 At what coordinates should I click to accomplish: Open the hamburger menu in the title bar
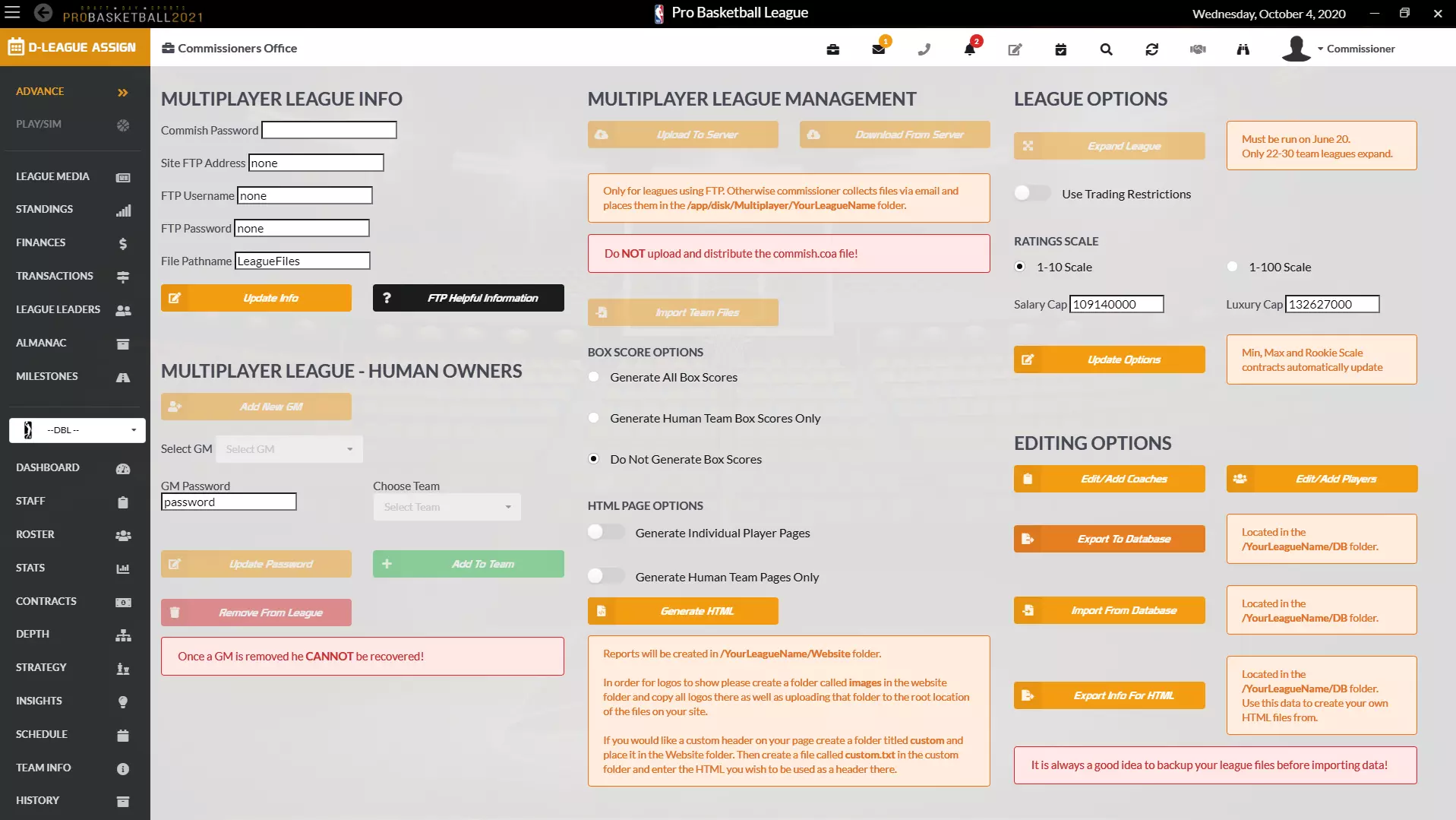pyautogui.click(x=12, y=12)
